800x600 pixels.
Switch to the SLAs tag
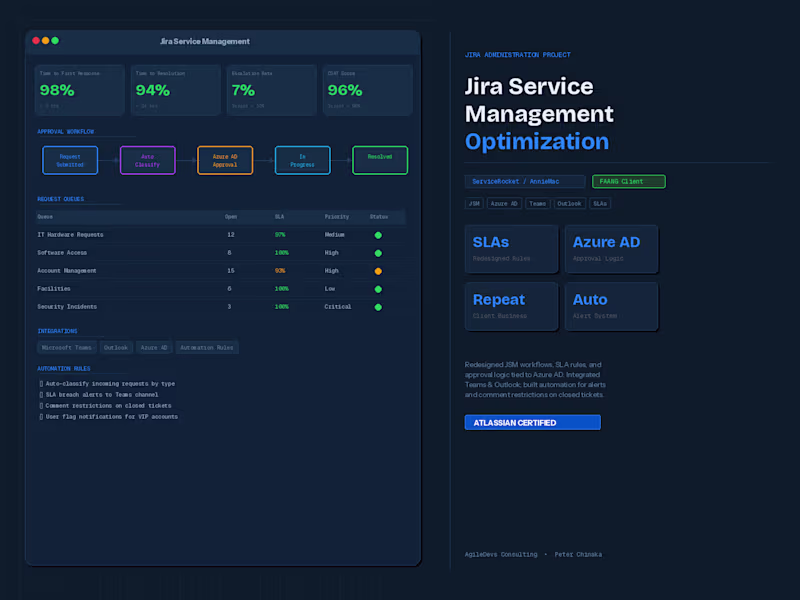599,203
